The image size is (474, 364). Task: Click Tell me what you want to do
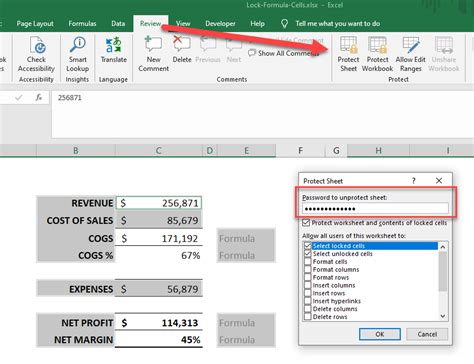click(338, 24)
